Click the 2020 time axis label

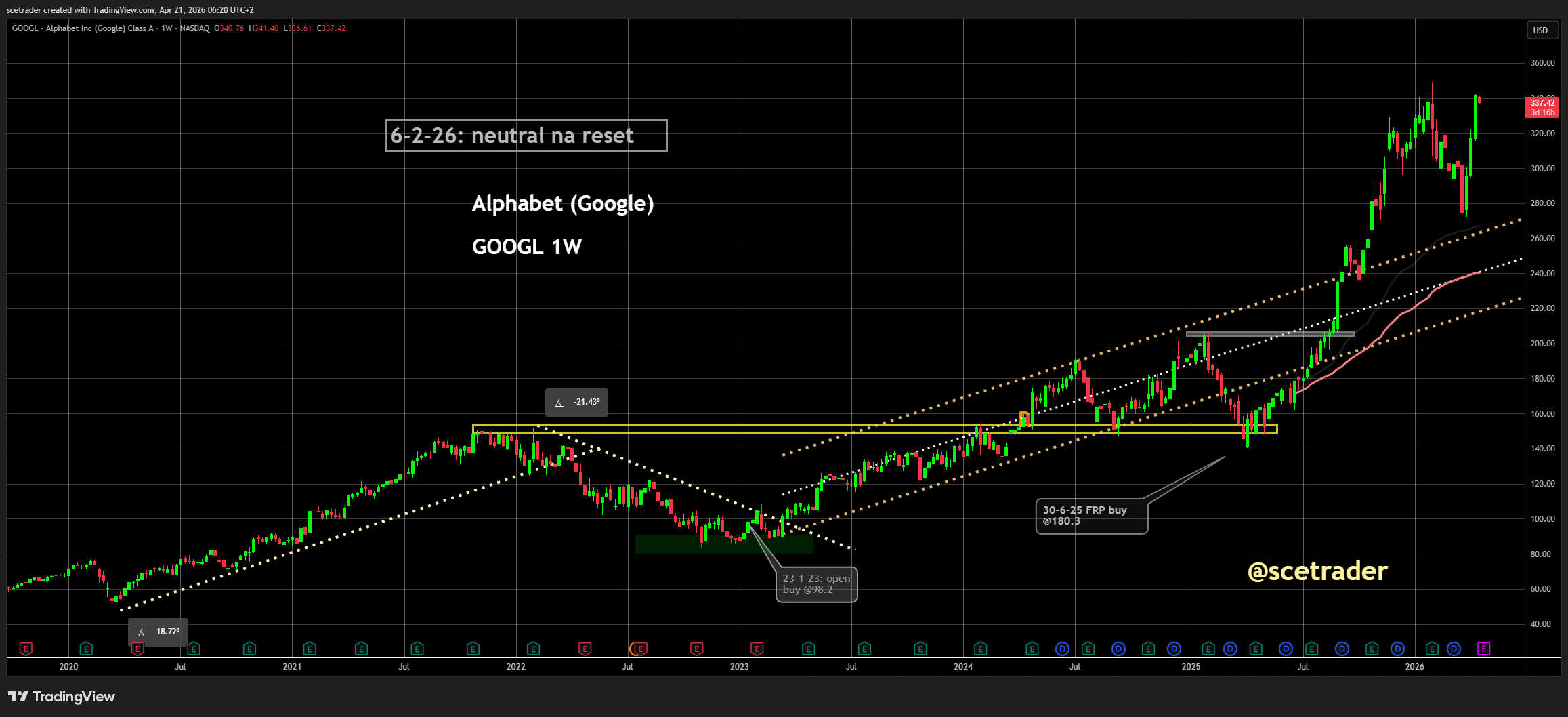tap(68, 667)
